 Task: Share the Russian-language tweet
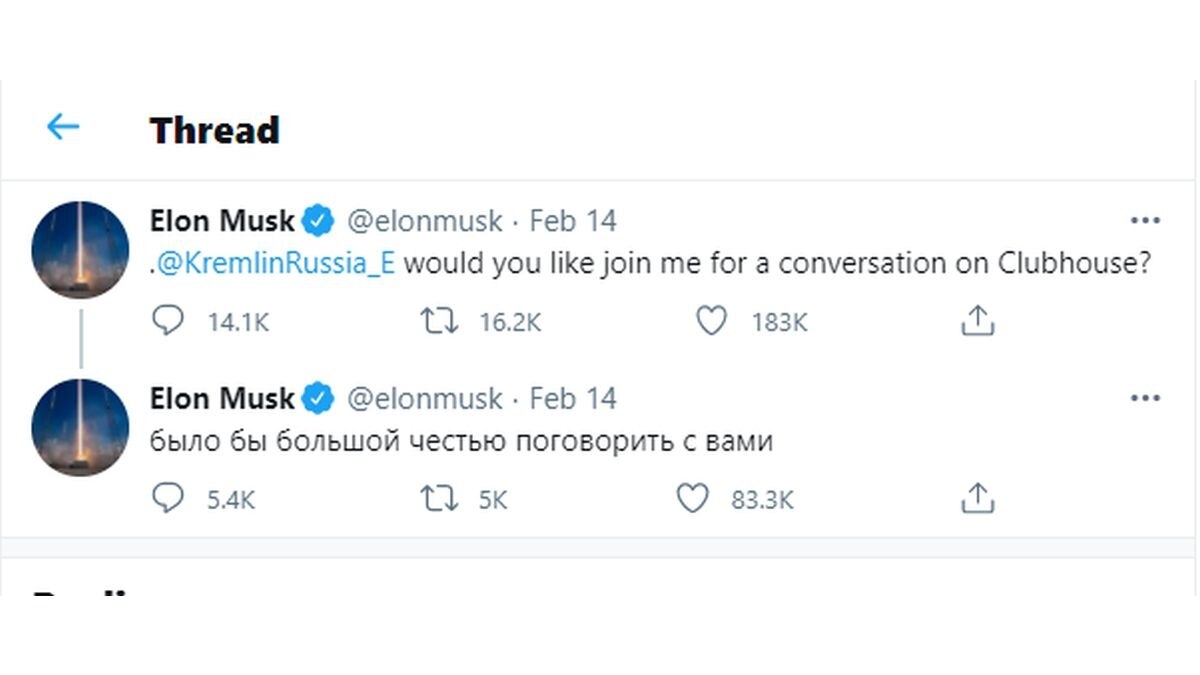[977, 498]
